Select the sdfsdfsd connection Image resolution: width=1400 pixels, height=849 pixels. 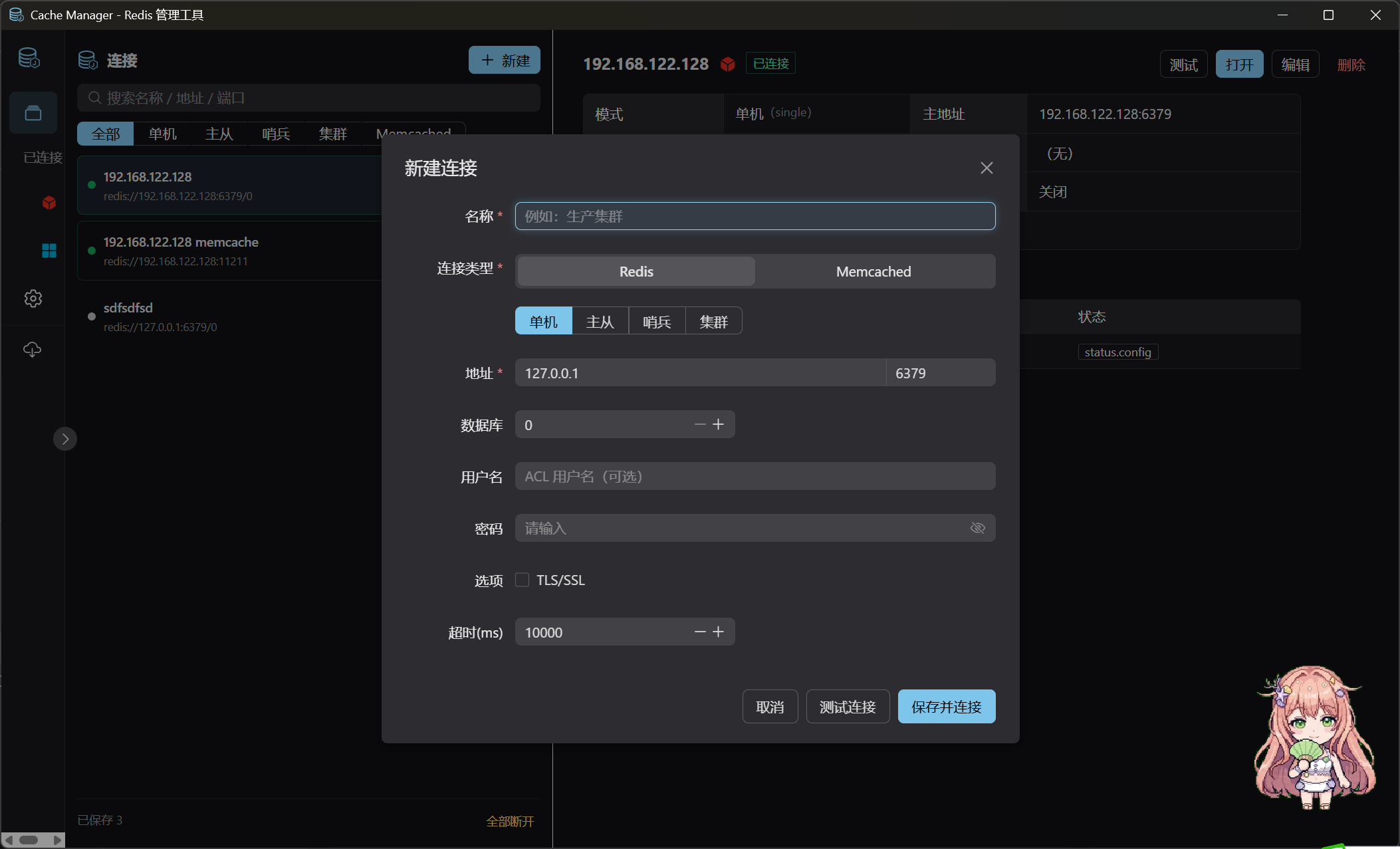click(x=229, y=316)
